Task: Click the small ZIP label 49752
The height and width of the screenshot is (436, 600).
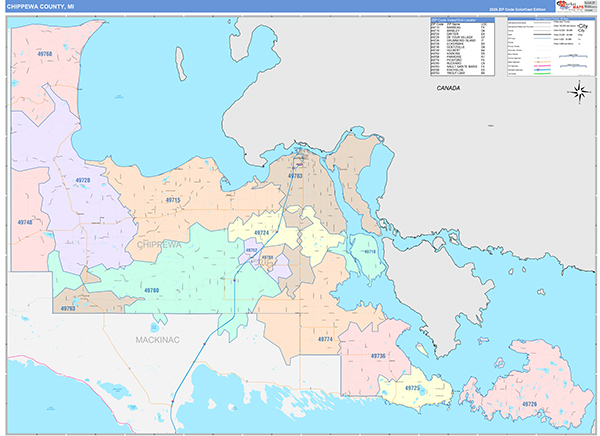Action: tap(251, 250)
